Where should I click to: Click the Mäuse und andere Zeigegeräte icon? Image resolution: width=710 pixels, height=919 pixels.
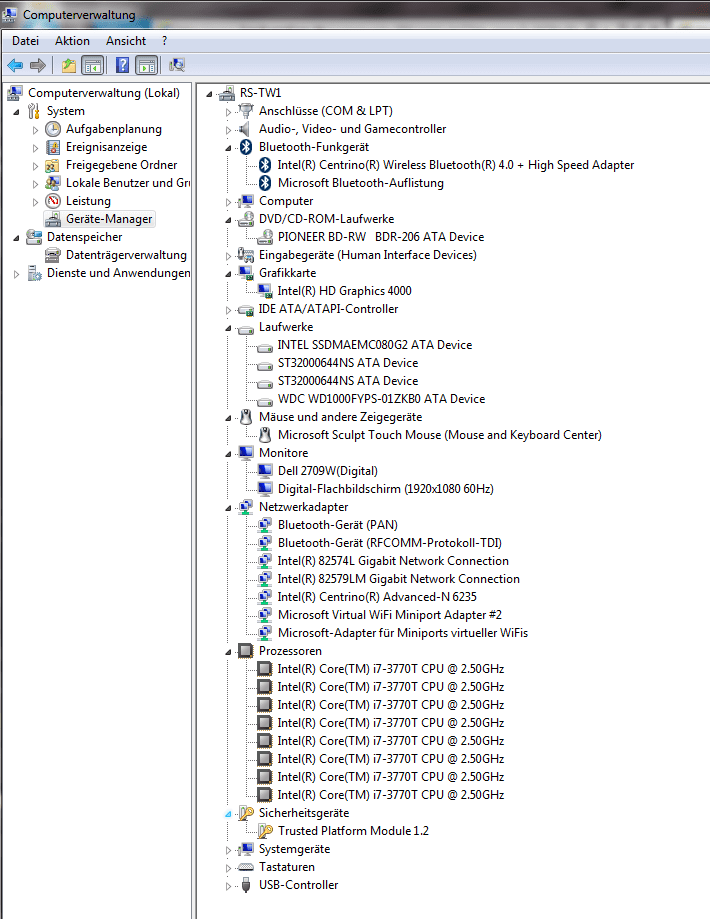pos(246,417)
